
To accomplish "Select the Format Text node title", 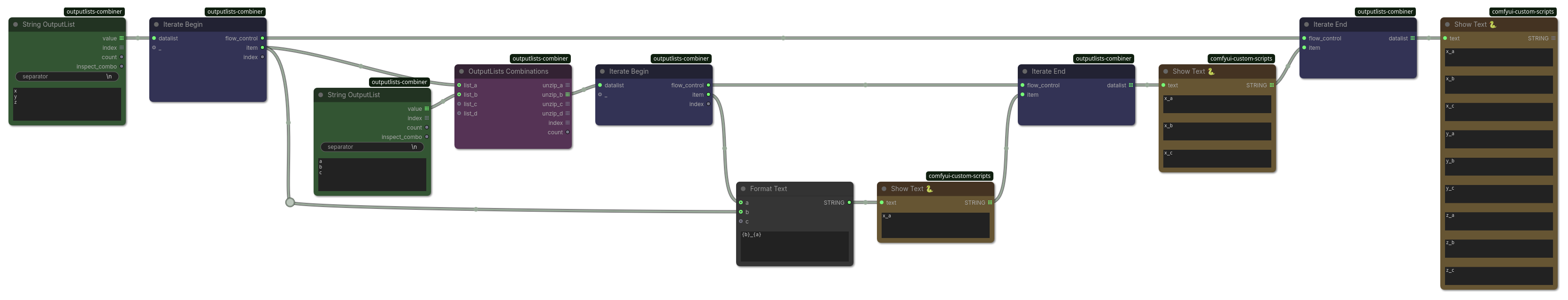I will click(768, 189).
